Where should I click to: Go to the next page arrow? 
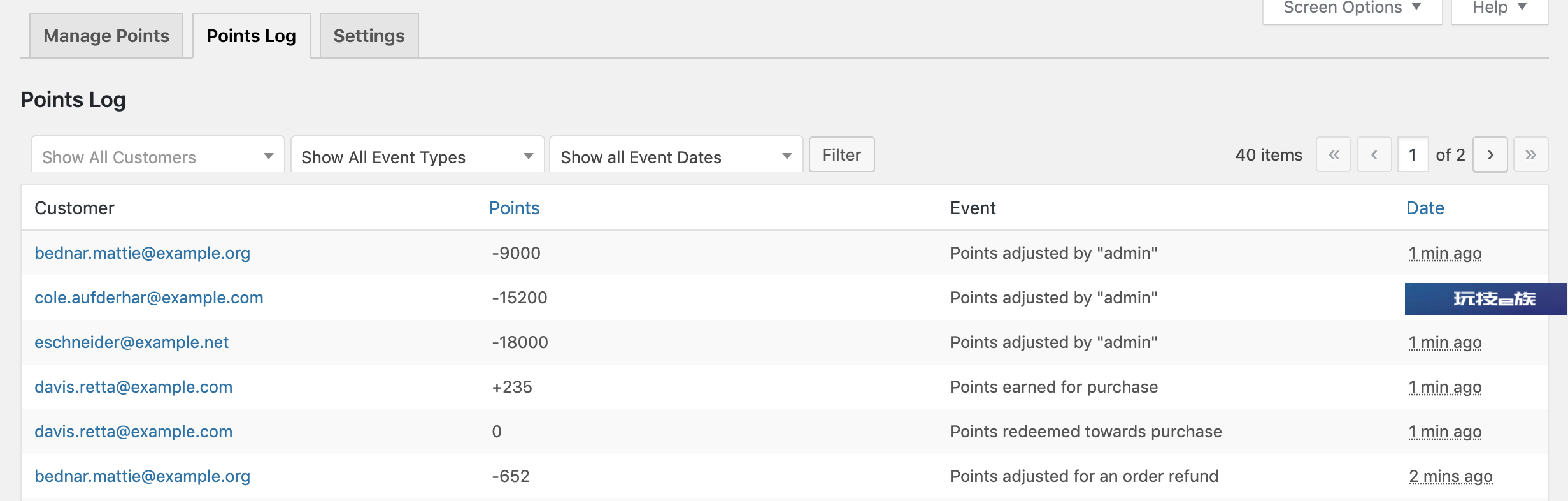coord(1490,155)
